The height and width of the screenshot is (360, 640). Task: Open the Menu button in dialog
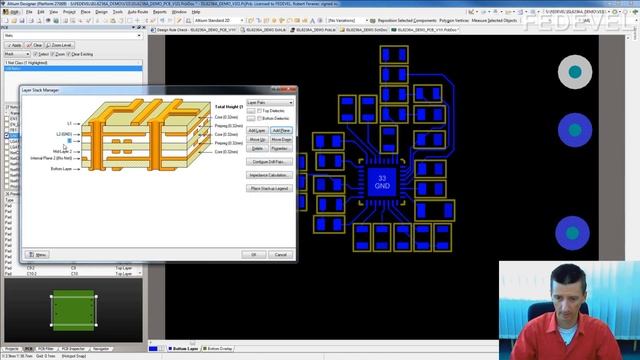pos(37,255)
